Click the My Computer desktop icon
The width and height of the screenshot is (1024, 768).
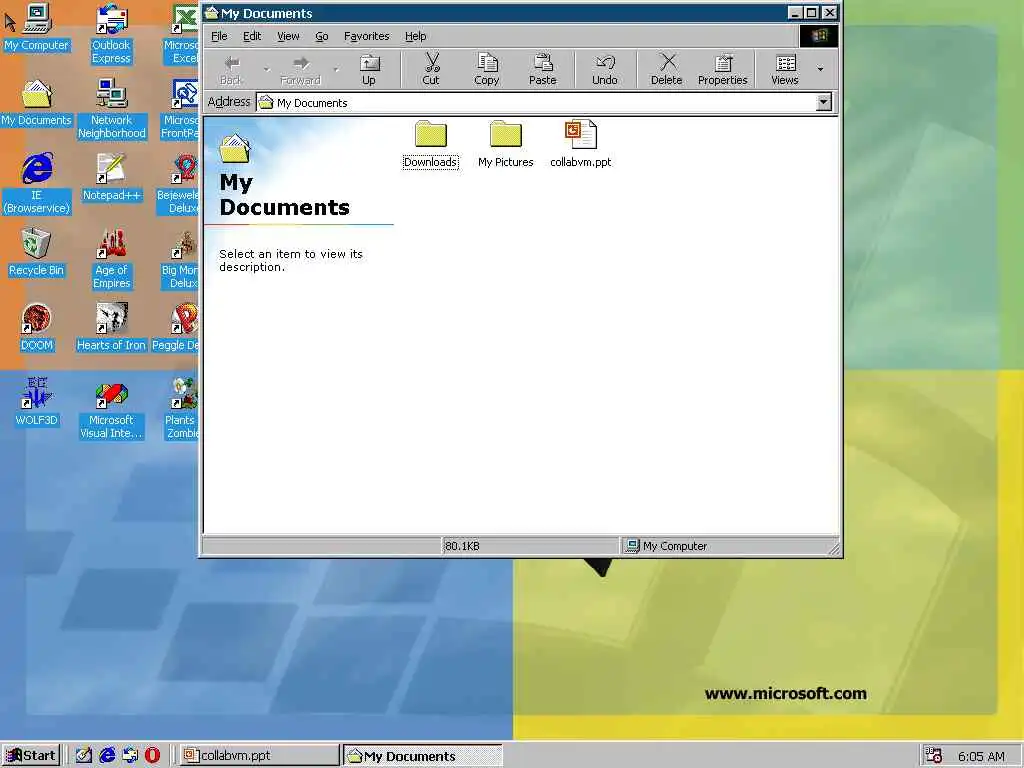pos(37,27)
